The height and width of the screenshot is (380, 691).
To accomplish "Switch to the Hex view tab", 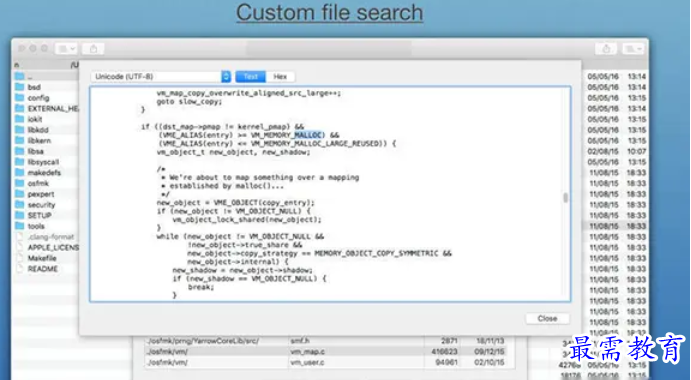I will (x=280, y=76).
